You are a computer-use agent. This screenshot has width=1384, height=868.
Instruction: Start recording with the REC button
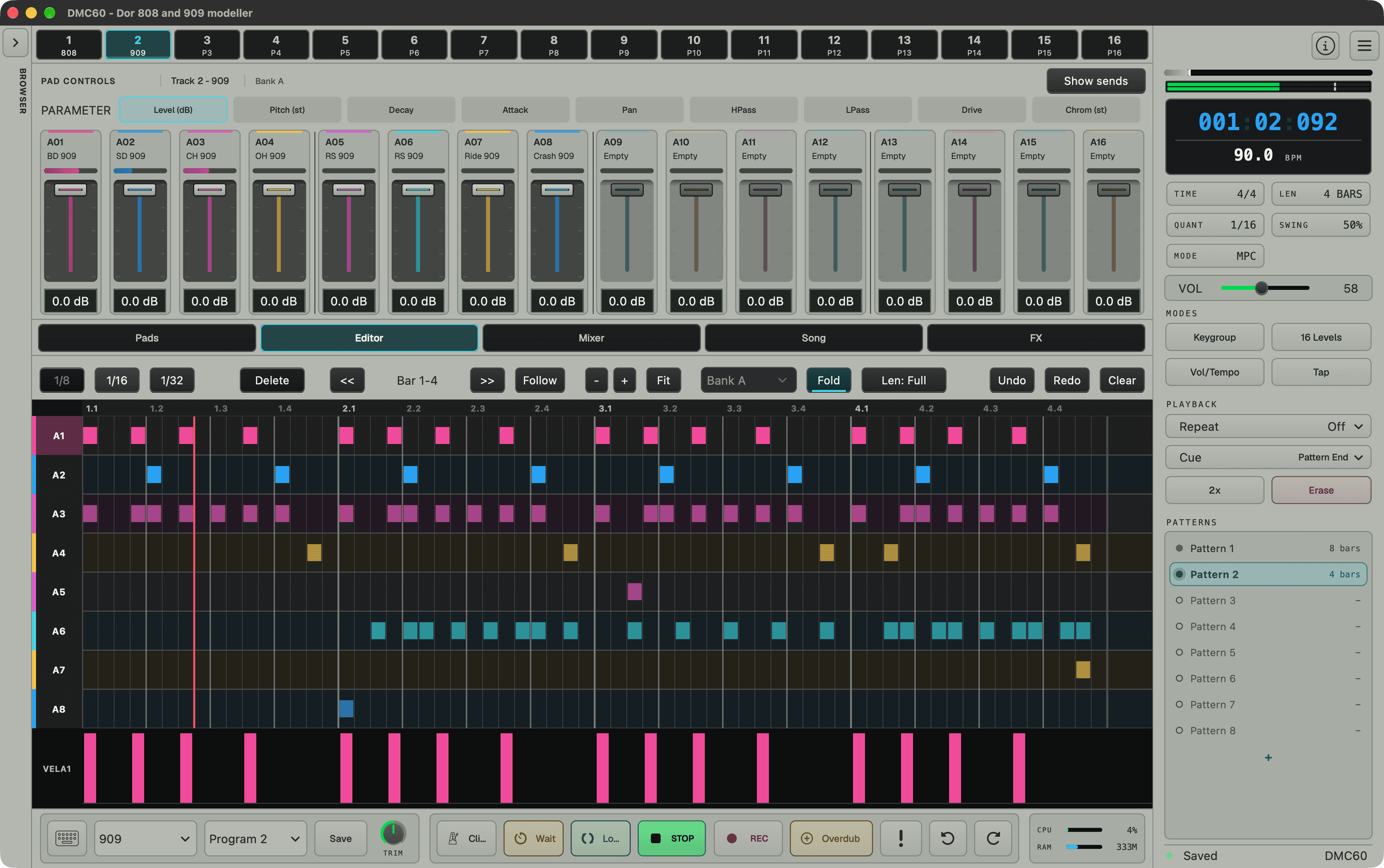pyautogui.click(x=748, y=838)
